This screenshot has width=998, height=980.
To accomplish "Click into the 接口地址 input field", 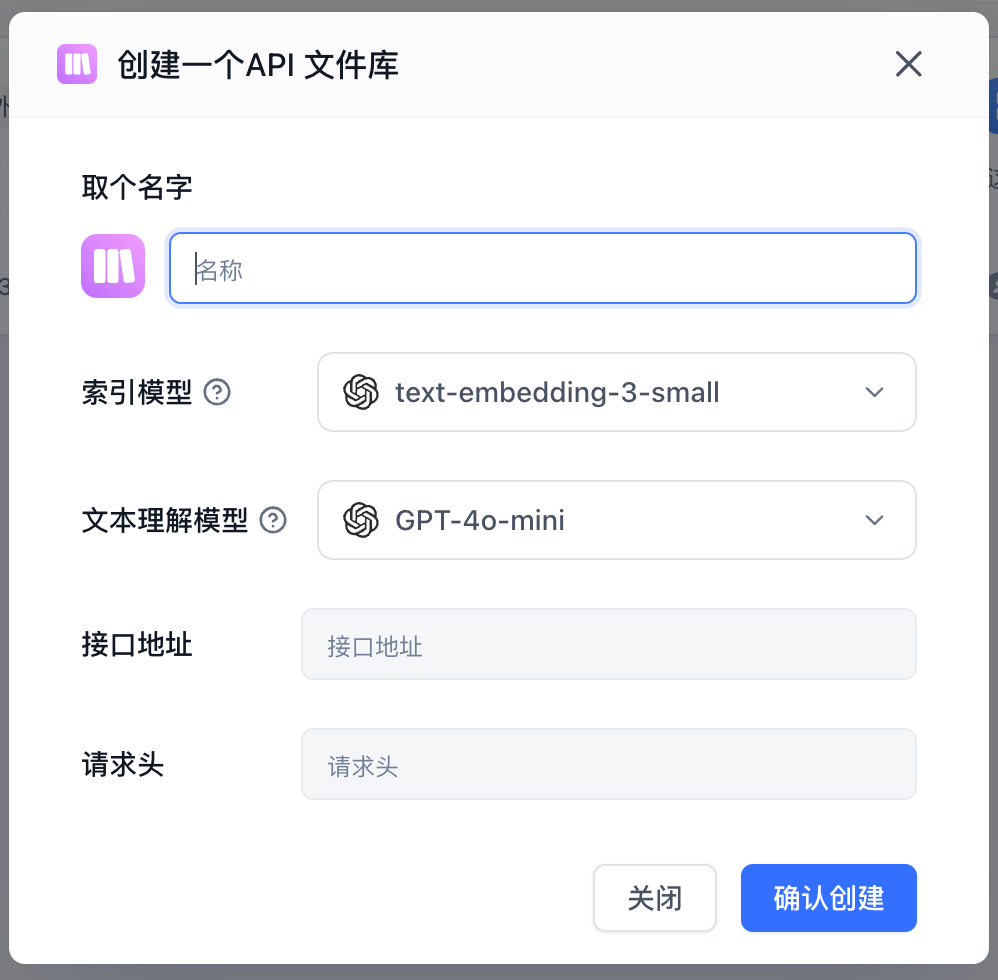I will point(608,644).
